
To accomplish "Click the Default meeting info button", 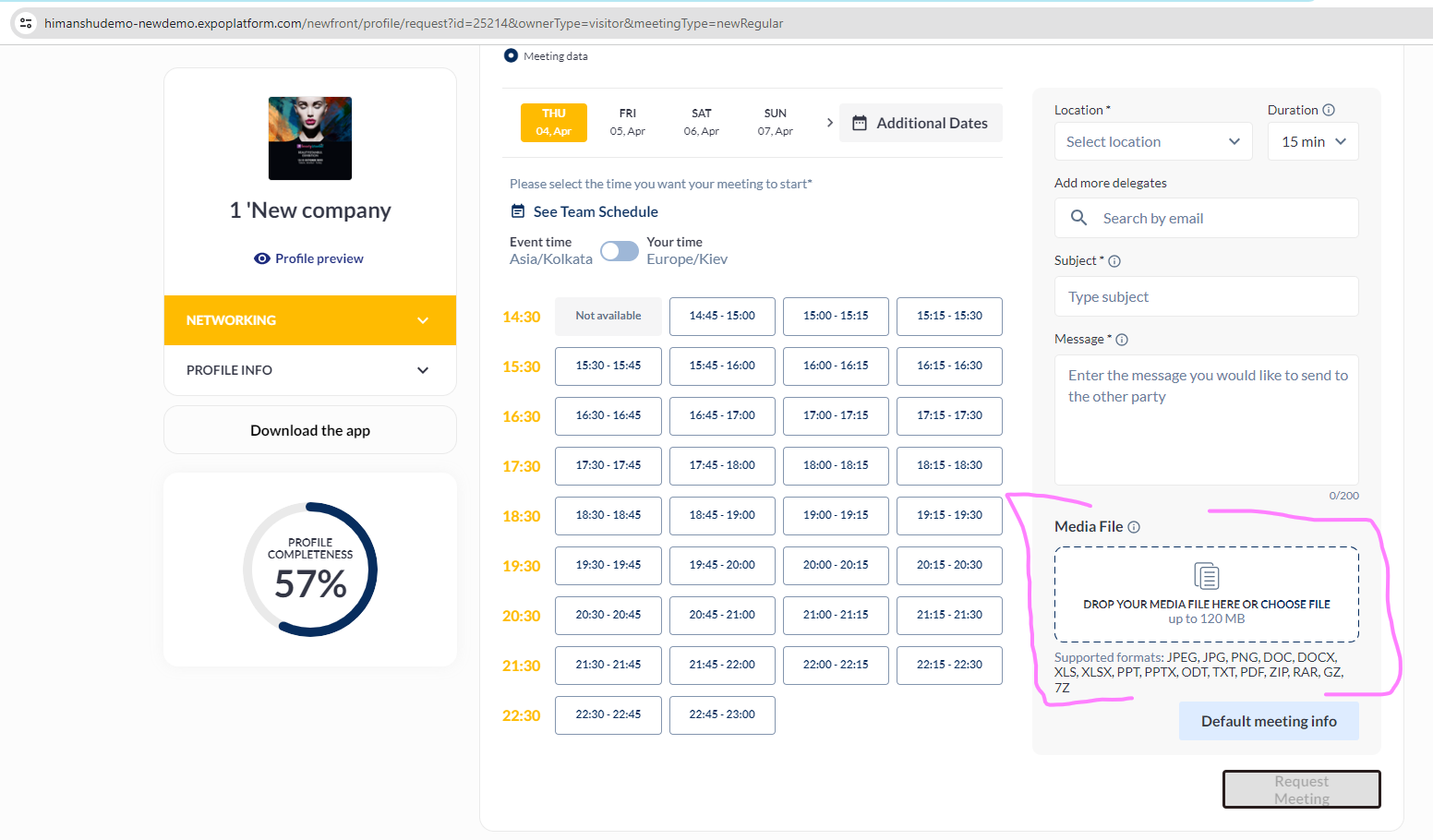I will (1268, 721).
